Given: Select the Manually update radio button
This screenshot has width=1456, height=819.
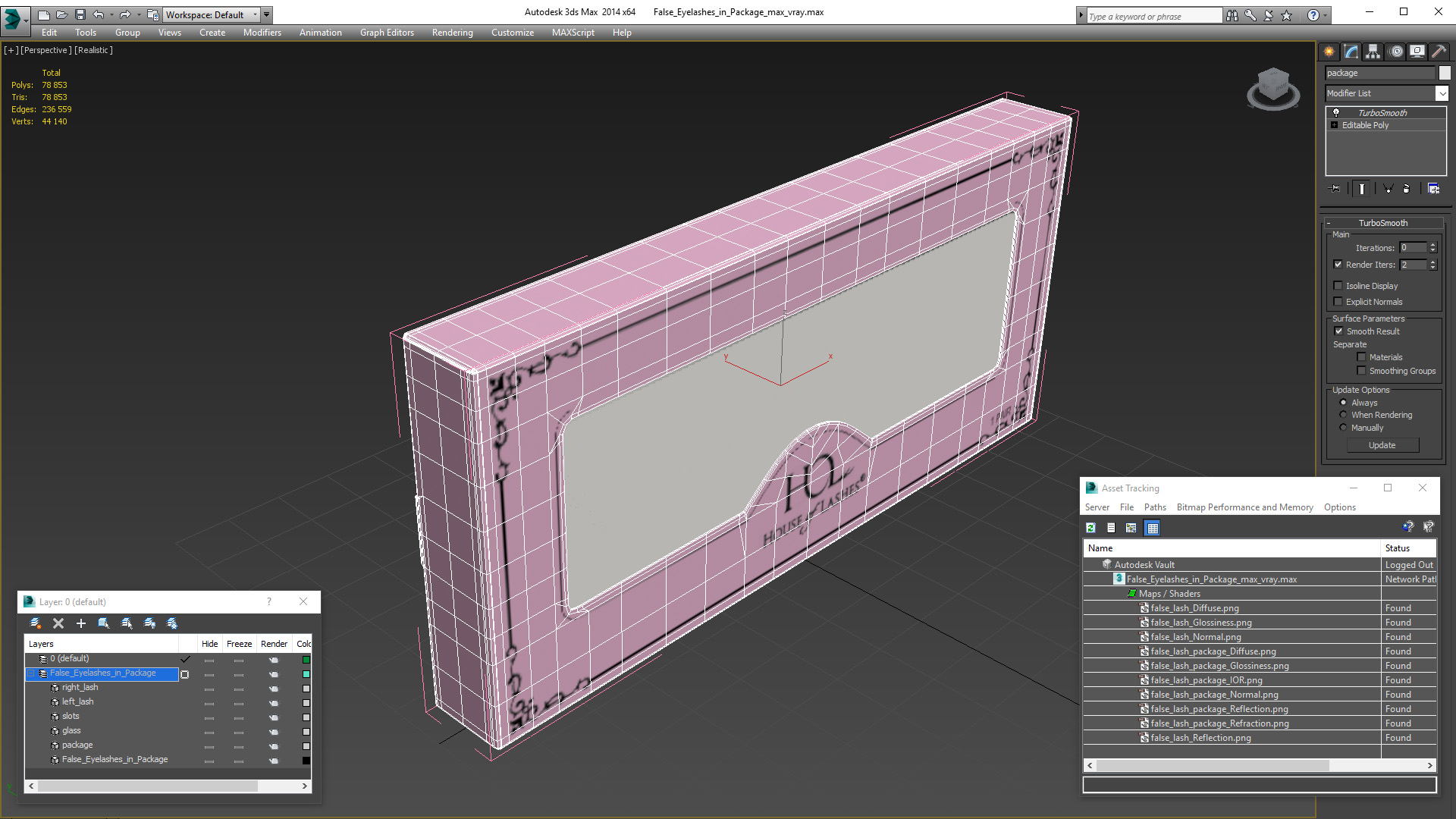Looking at the screenshot, I should [1343, 428].
